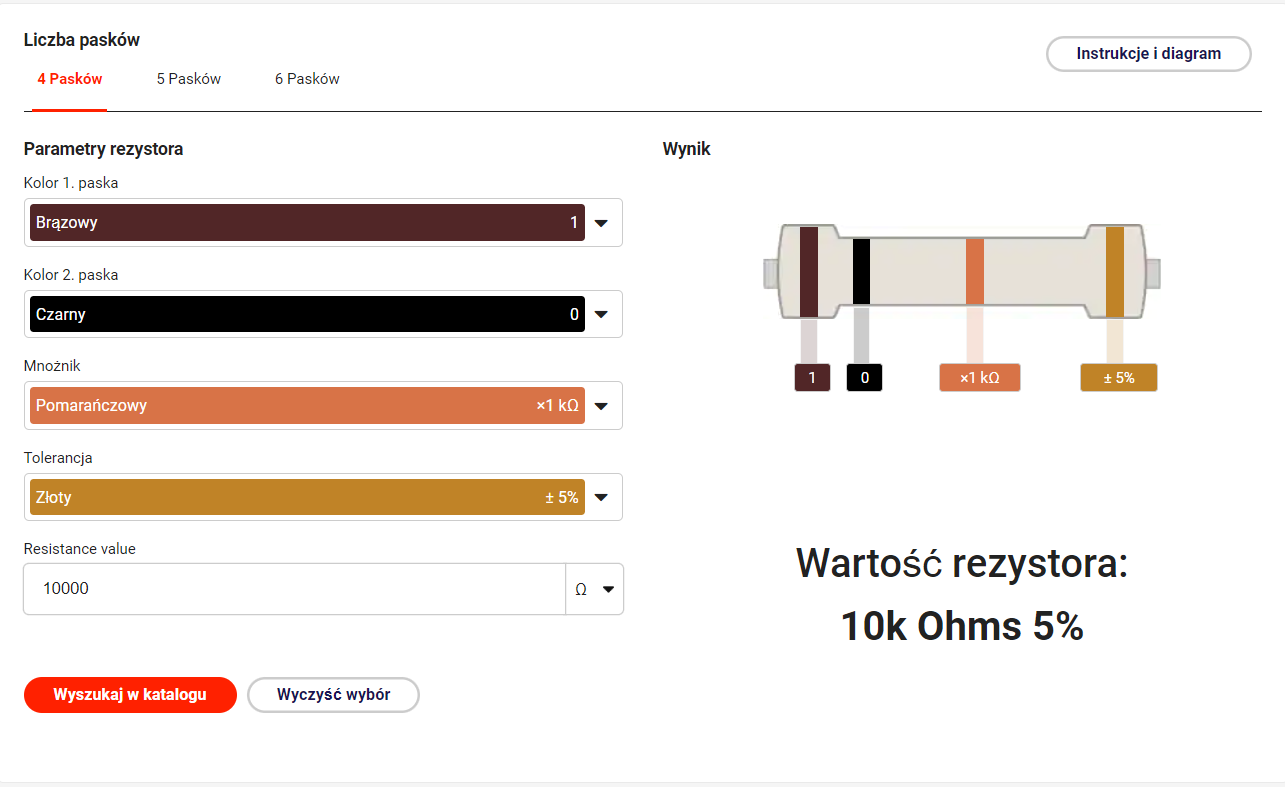Click the gold tolerance band on resistor
The height and width of the screenshot is (787, 1285).
coord(1115,272)
